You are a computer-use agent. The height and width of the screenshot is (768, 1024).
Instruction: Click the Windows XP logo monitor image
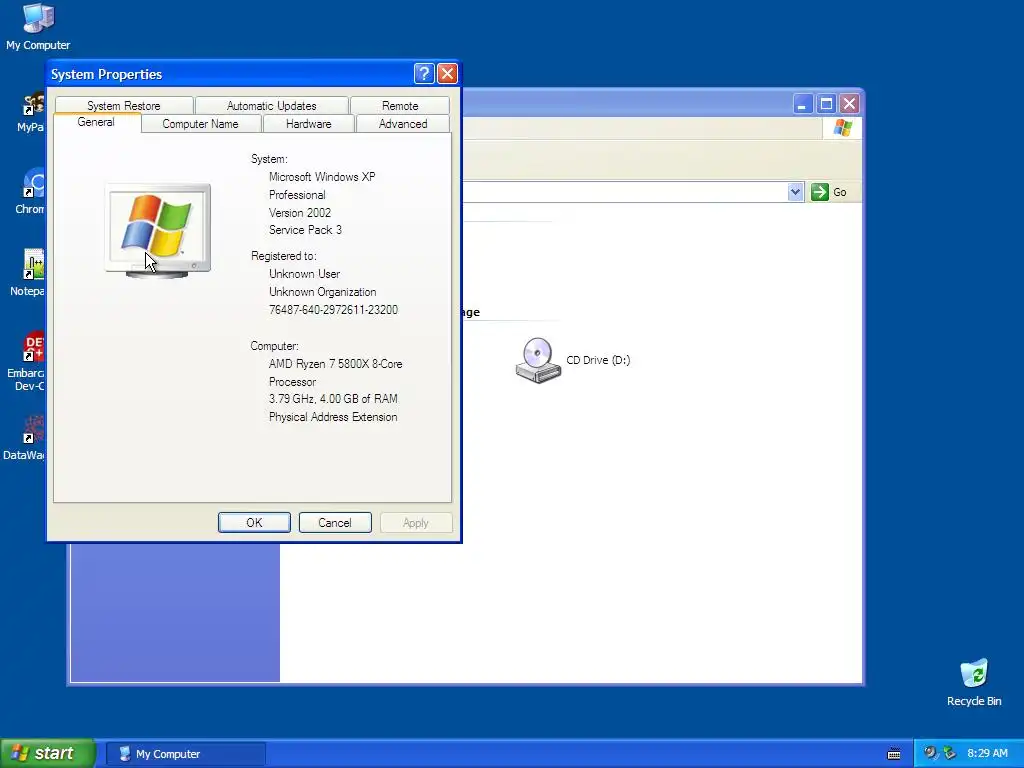click(x=157, y=231)
